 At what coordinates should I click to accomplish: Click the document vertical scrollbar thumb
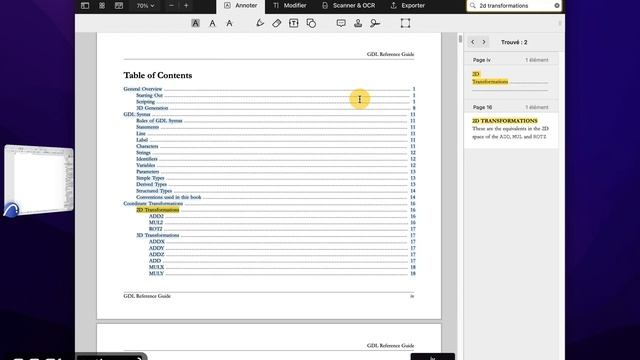click(460, 39)
